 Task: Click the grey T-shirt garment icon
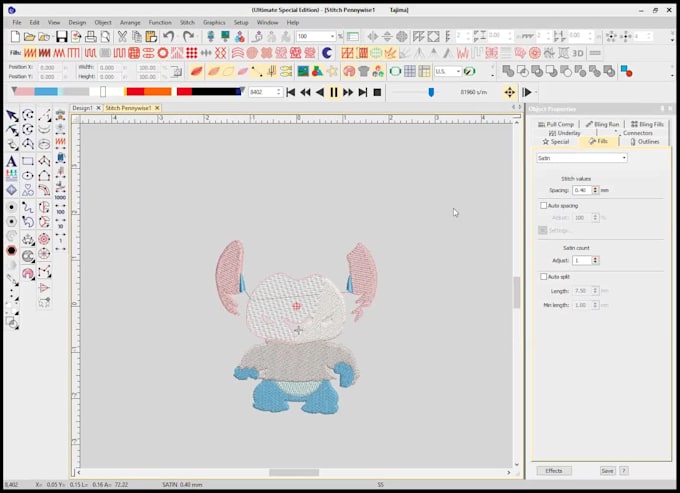coord(363,71)
